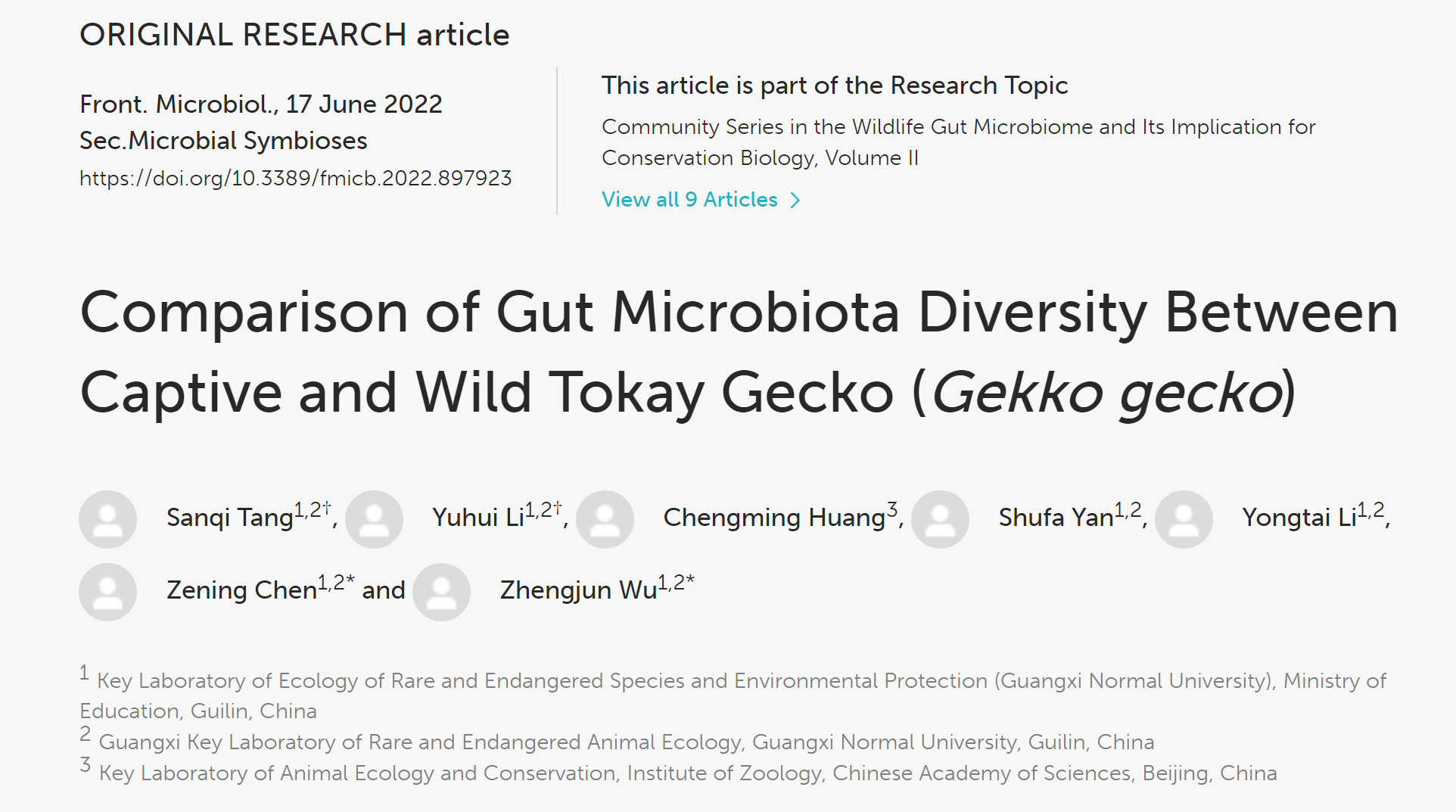
Task: Click author name Zening Chen
Action: (241, 590)
